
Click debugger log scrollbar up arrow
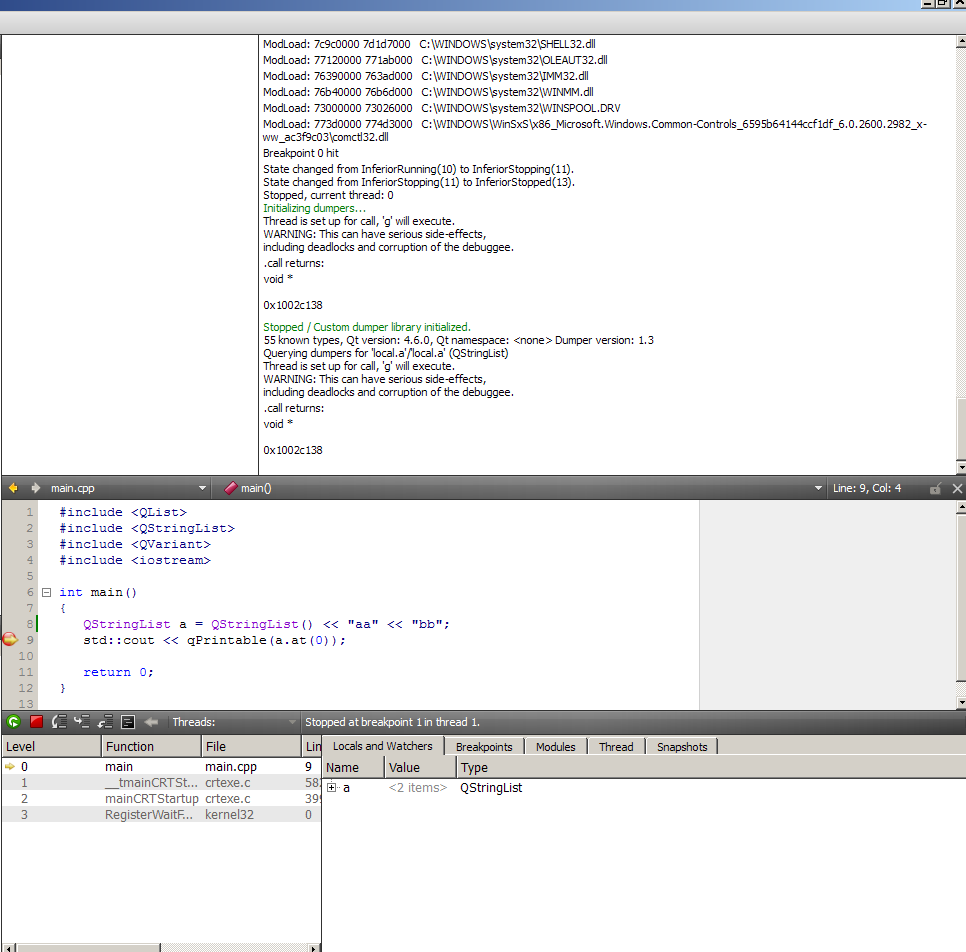click(961, 41)
